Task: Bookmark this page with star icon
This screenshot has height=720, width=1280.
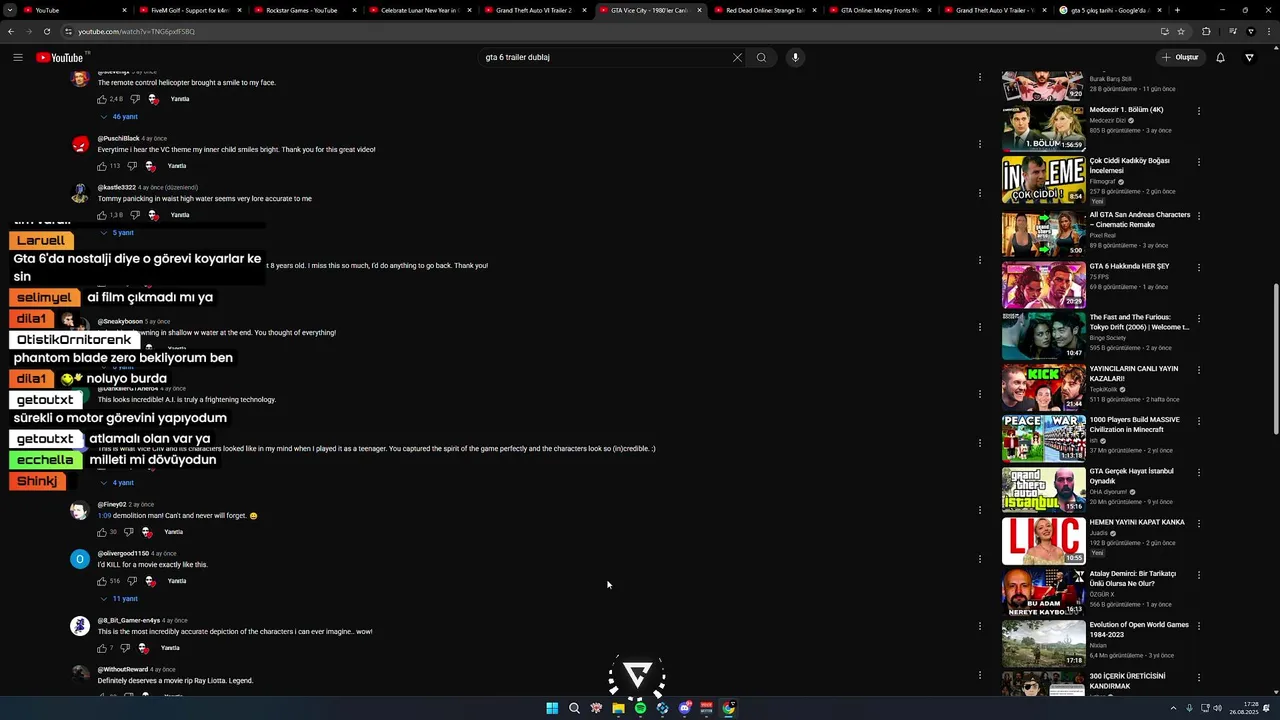Action: 1180,31
